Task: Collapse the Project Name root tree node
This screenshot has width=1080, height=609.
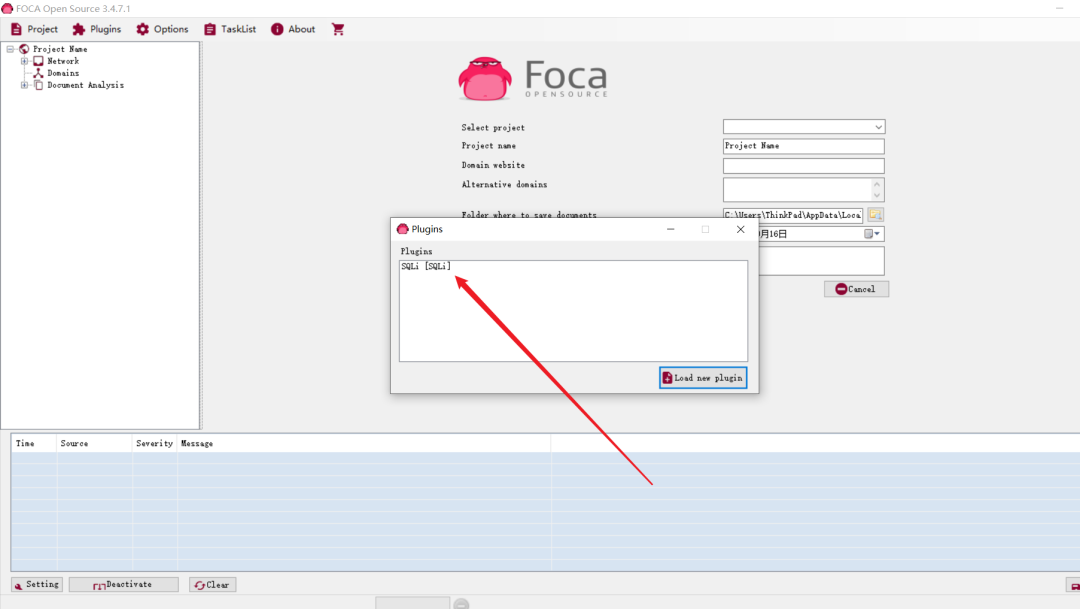Action: (x=10, y=49)
